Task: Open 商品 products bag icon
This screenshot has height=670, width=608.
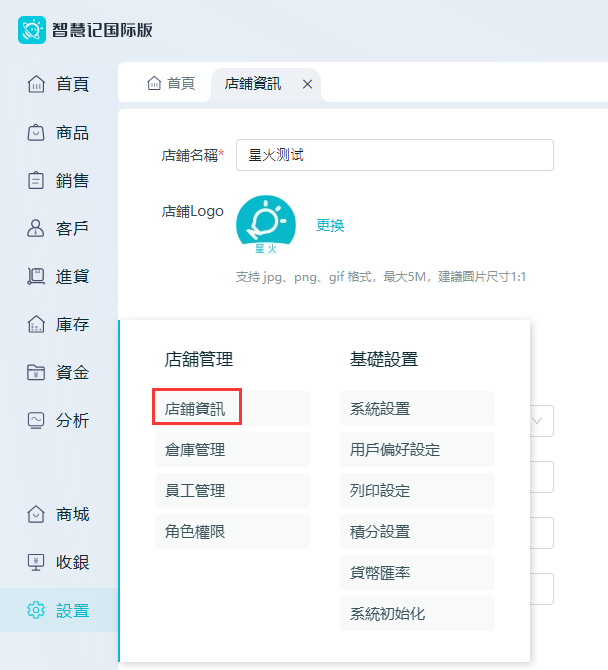Action: [x=37, y=132]
